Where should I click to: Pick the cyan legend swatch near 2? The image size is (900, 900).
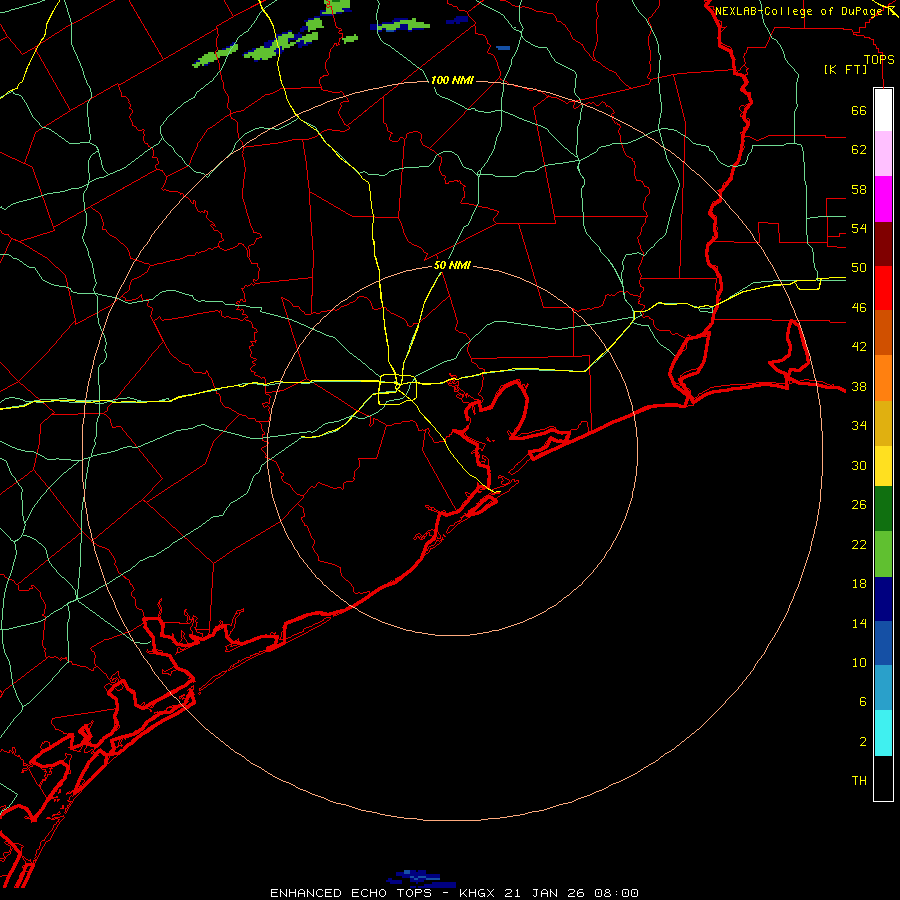(x=883, y=733)
